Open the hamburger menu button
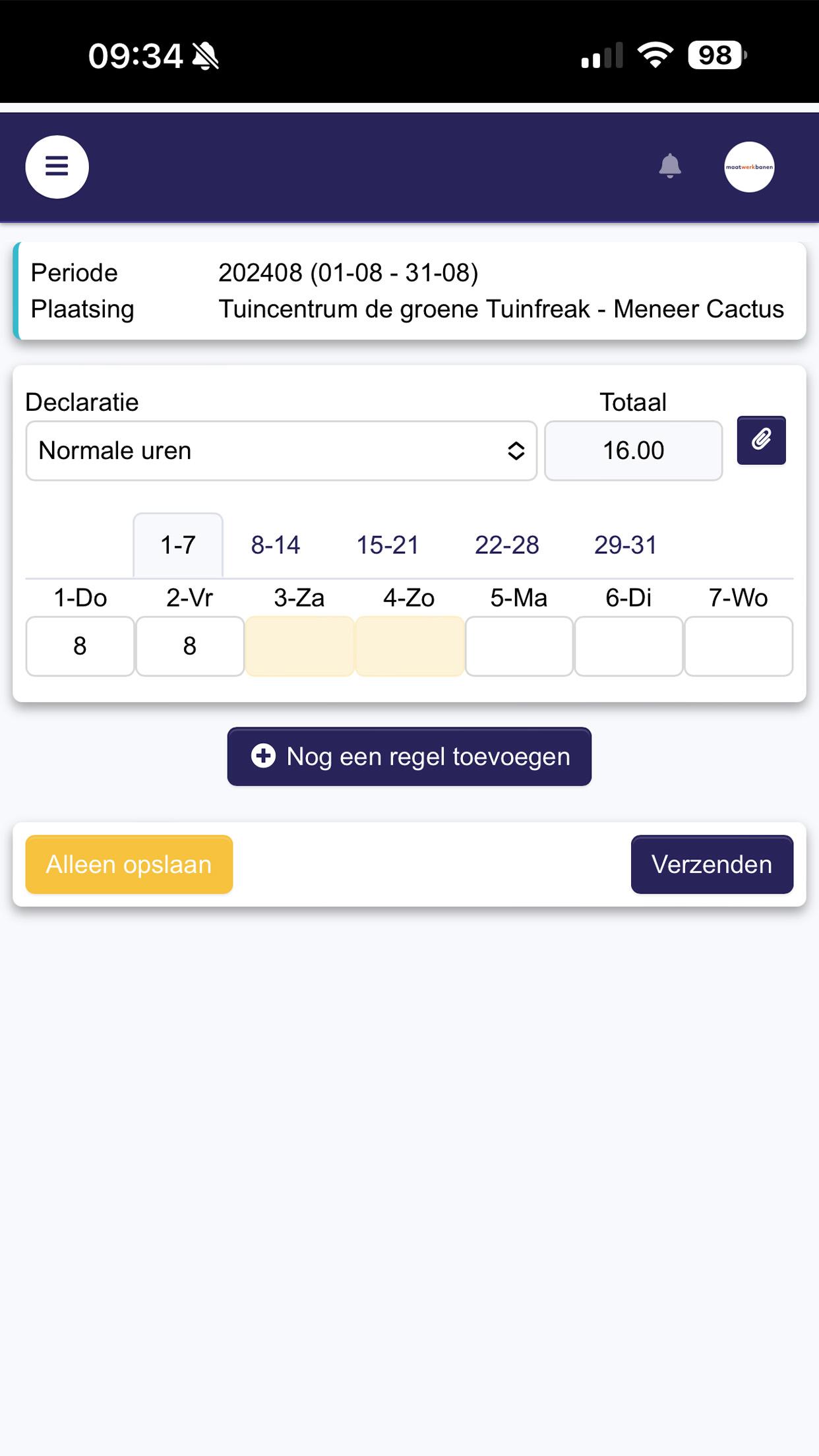The height and width of the screenshot is (1456, 819). tap(57, 167)
